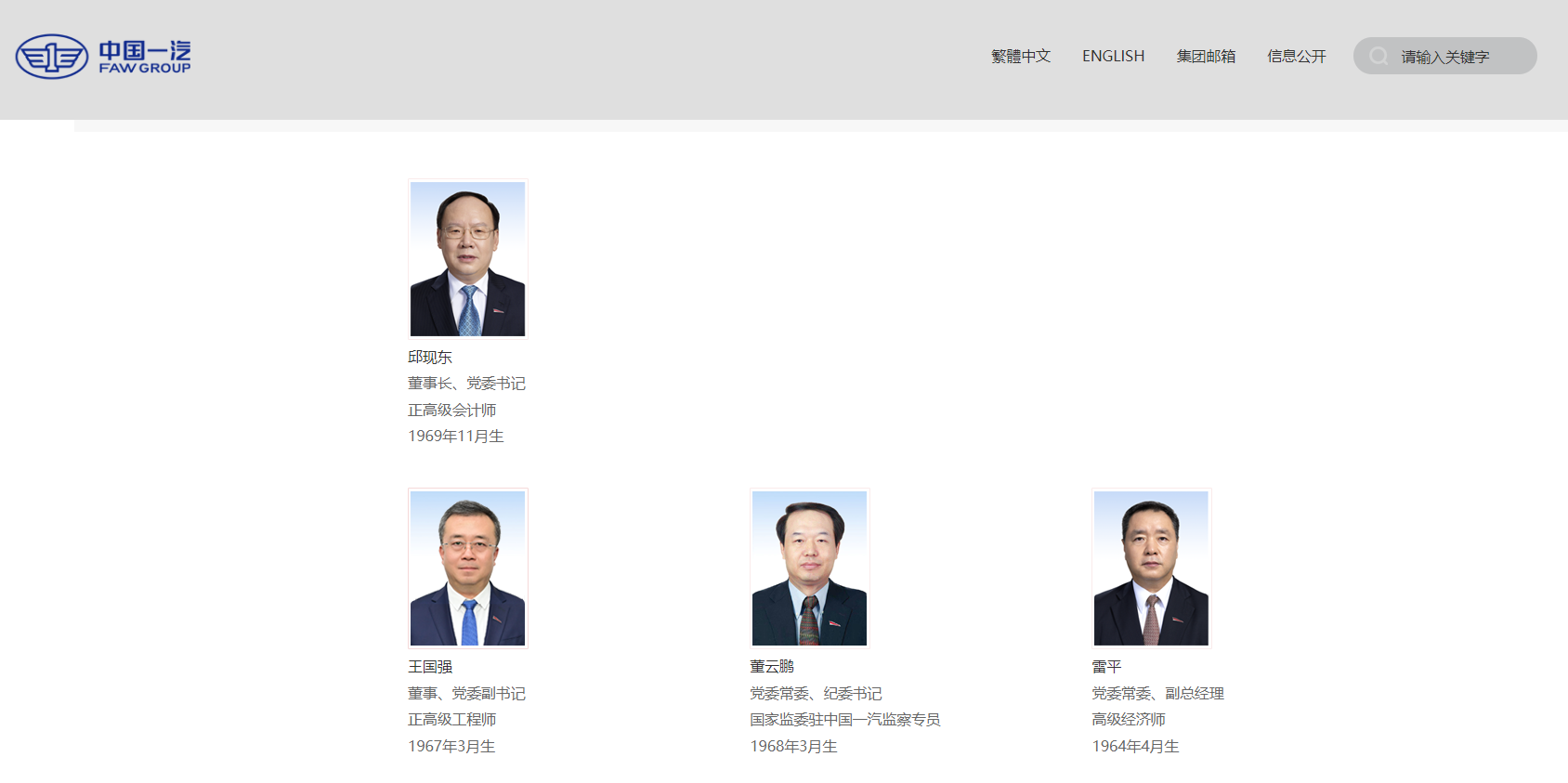This screenshot has width=1568, height=783.
Task: Switch language to 繁體中文
Action: pos(1021,56)
